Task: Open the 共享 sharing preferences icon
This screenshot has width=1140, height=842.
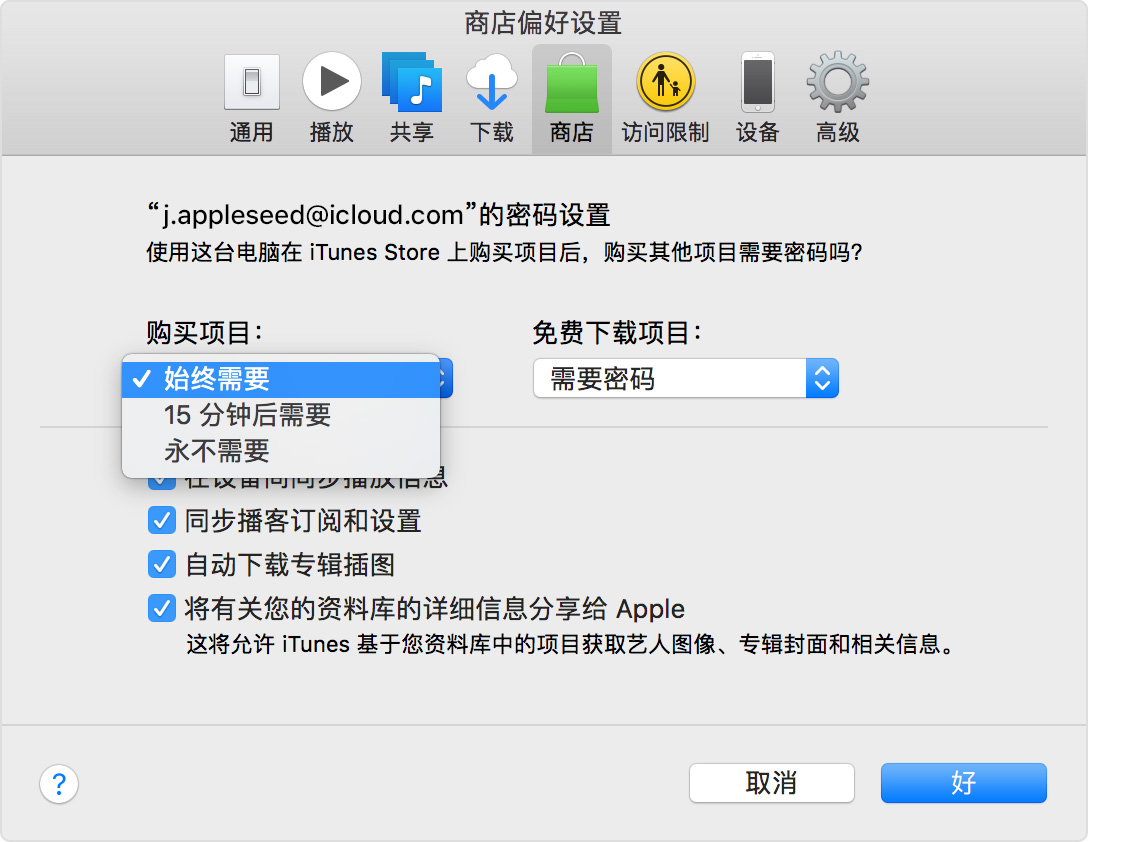Action: 412,98
